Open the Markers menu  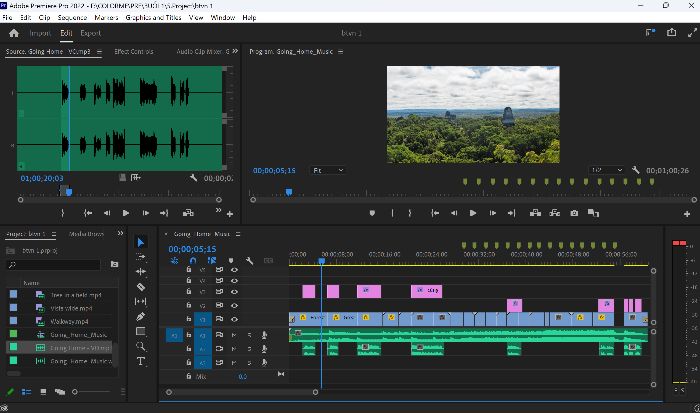[106, 17]
